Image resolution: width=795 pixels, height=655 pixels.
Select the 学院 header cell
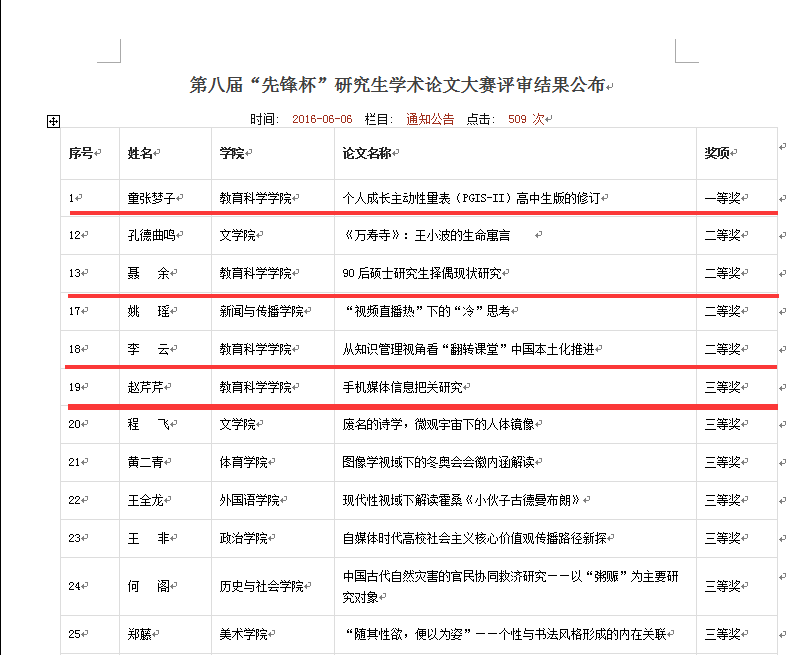click(233, 153)
